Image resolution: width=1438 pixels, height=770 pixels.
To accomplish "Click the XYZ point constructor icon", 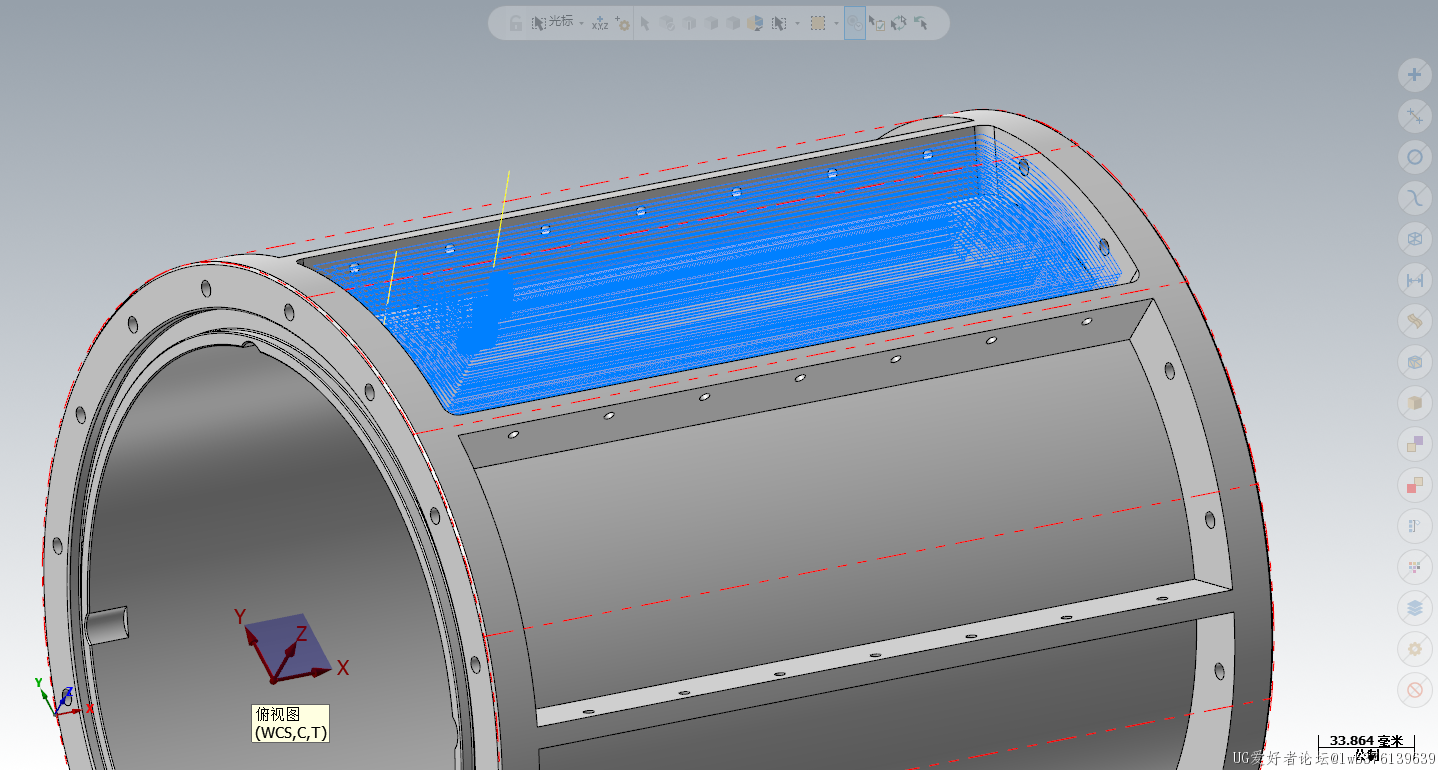I will [x=600, y=23].
